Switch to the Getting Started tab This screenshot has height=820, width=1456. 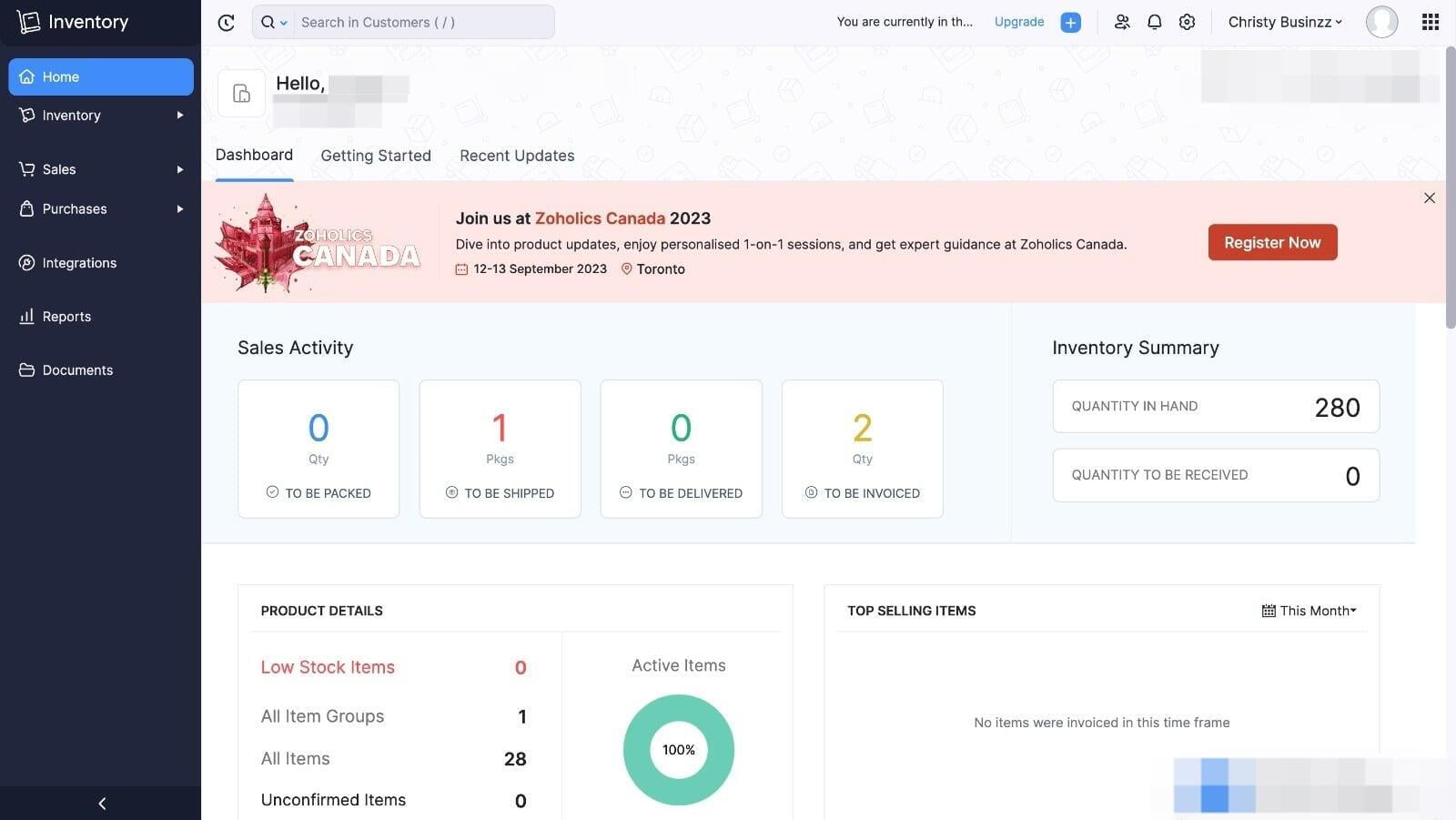(x=376, y=156)
